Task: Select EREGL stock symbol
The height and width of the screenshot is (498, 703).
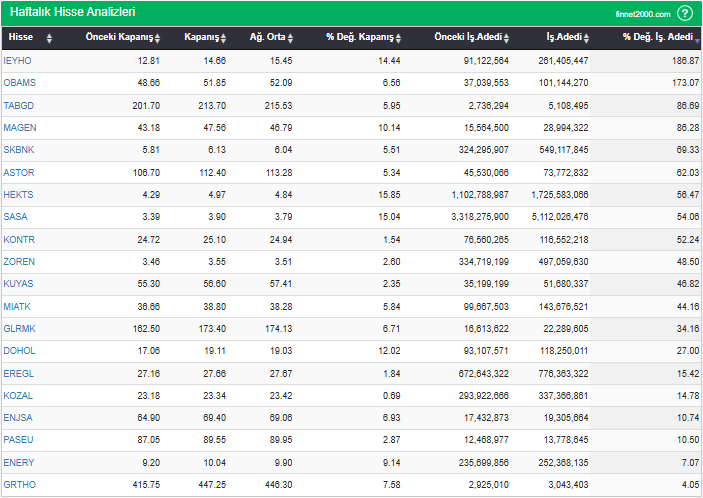Action: point(19,372)
